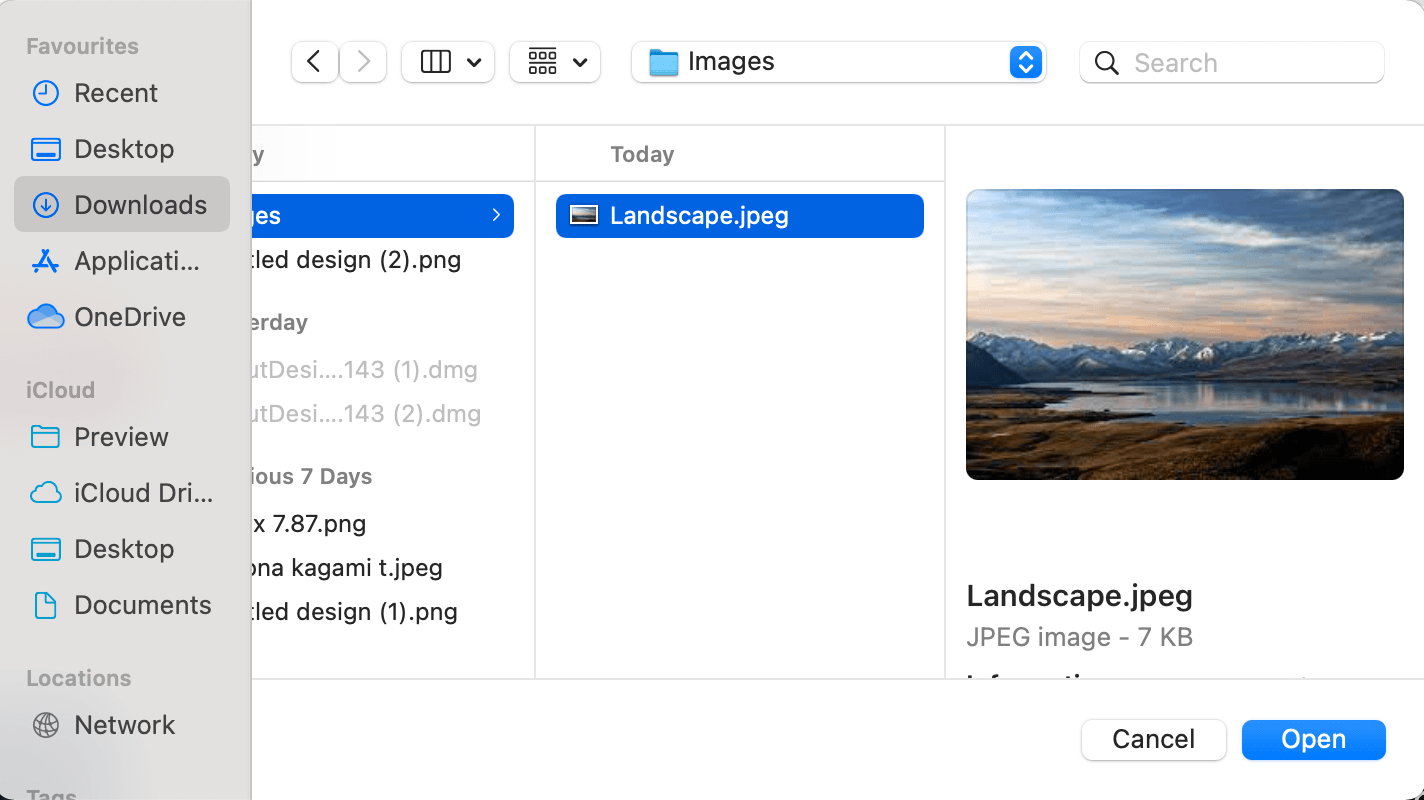
Task: Open Documents from the sidebar
Action: [x=142, y=605]
